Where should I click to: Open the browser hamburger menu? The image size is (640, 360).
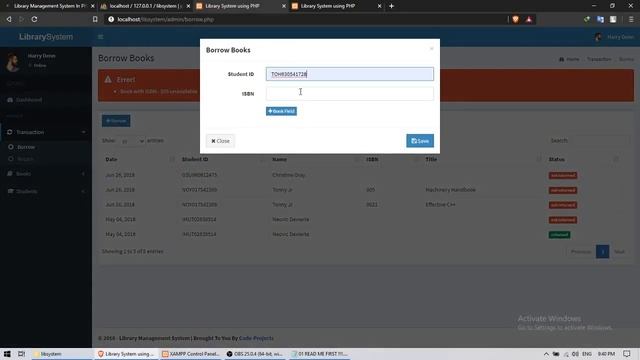631,19
